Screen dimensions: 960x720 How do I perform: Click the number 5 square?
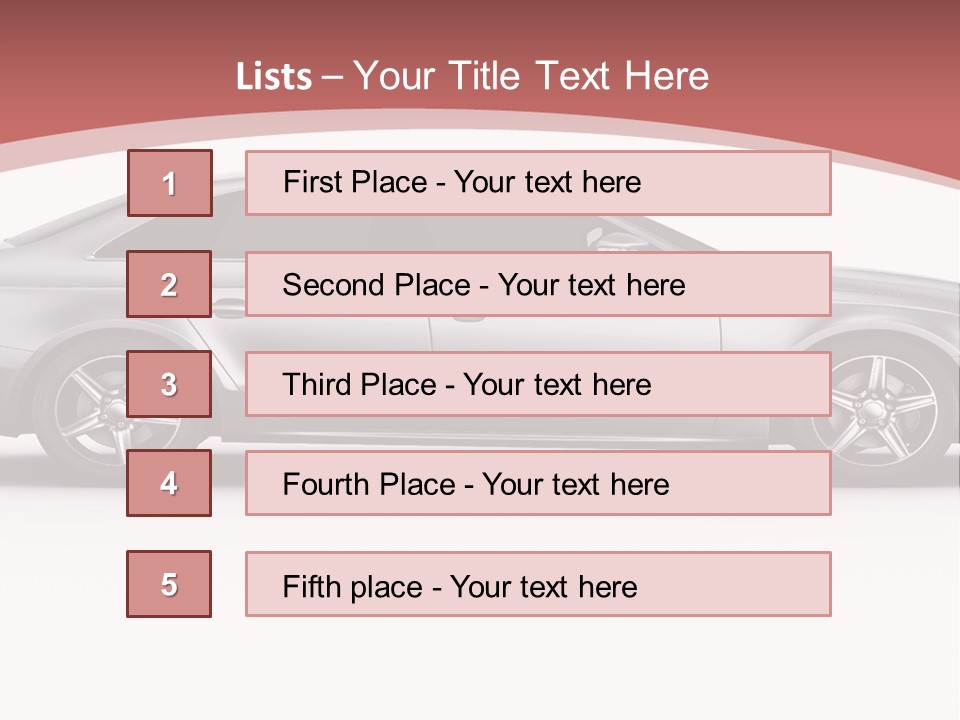169,584
